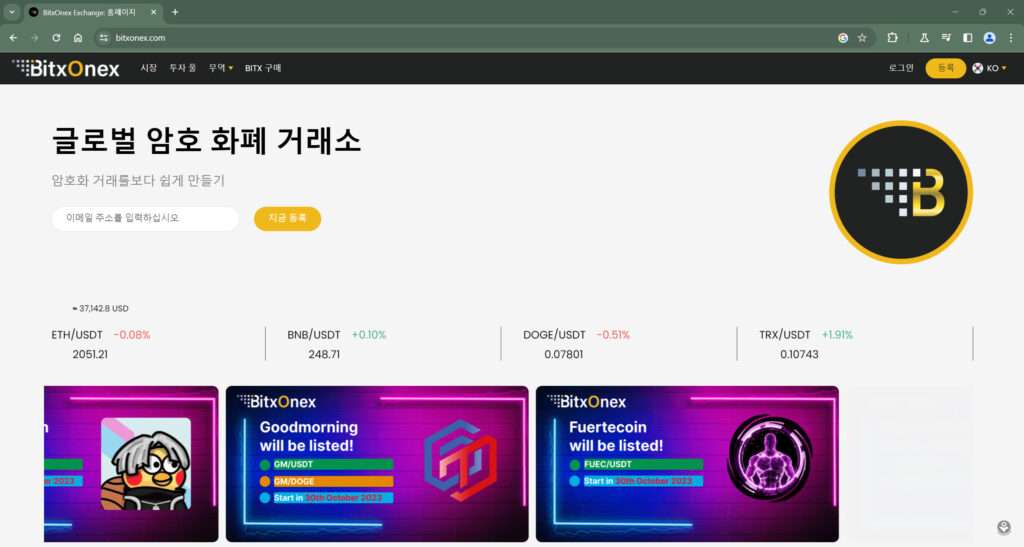Click the 로그인 login link
This screenshot has height=547, width=1024.
point(901,68)
